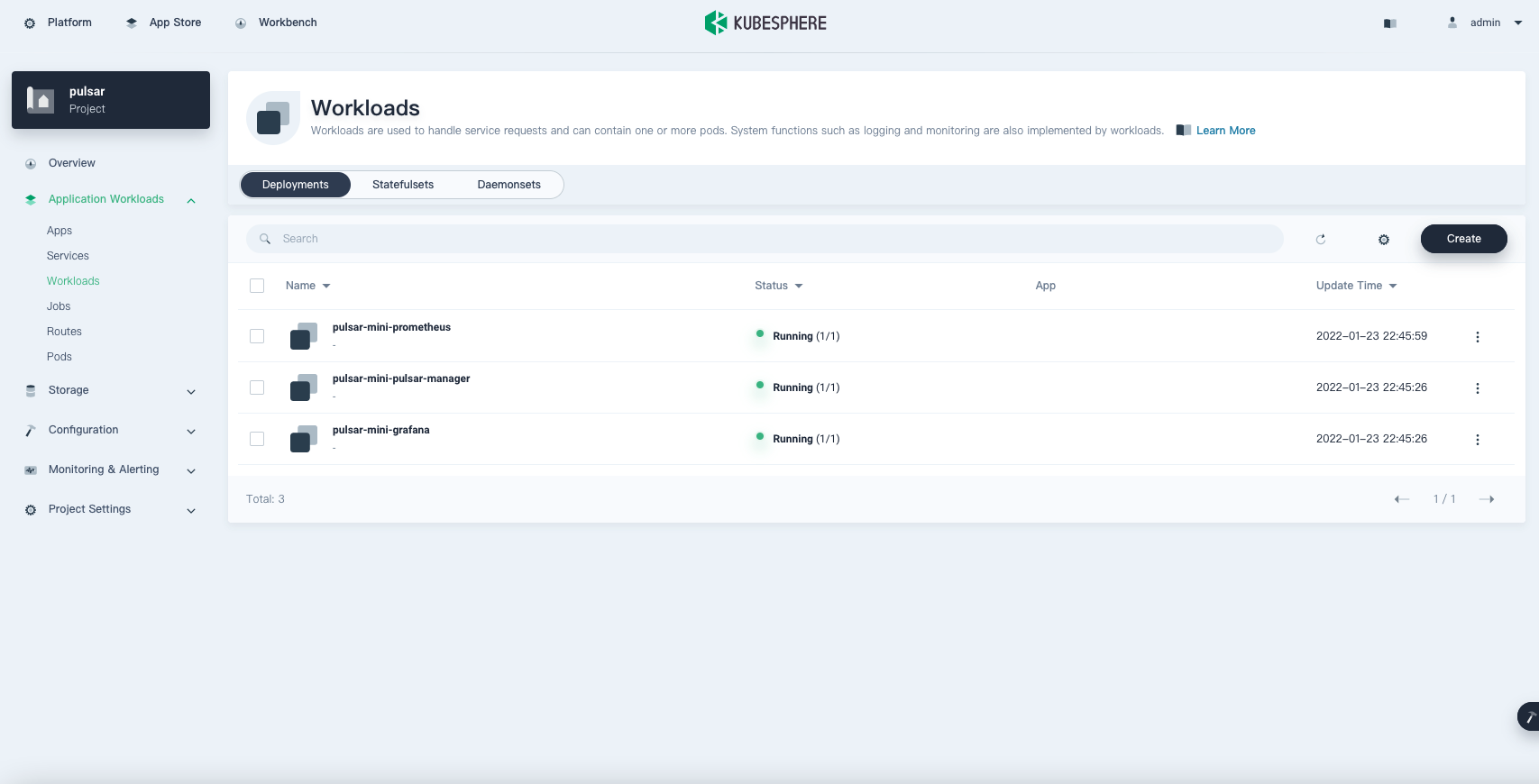Viewport: 1539px width, 784px height.
Task: Sort by Update Time column
Action: pyautogui.click(x=1357, y=286)
